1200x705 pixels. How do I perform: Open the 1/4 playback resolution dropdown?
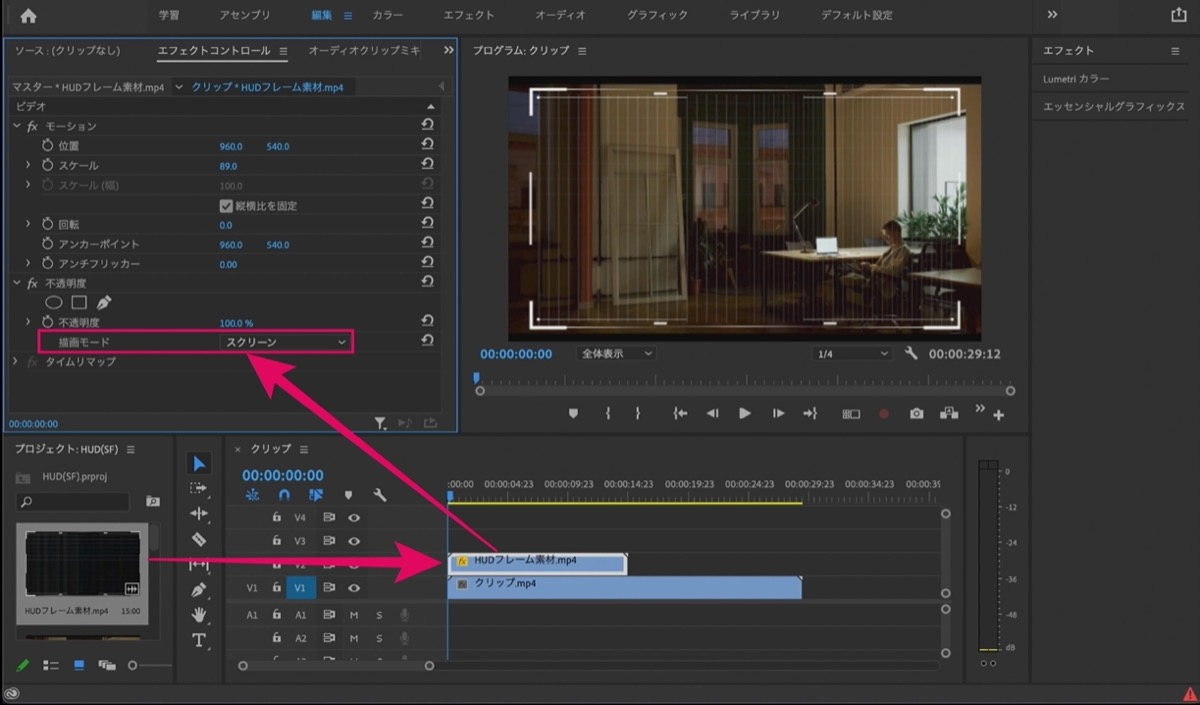tap(852, 353)
